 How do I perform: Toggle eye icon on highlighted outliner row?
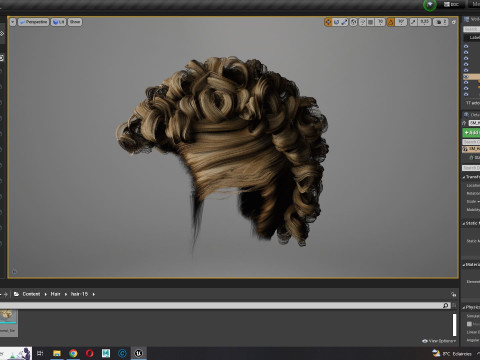click(x=466, y=76)
